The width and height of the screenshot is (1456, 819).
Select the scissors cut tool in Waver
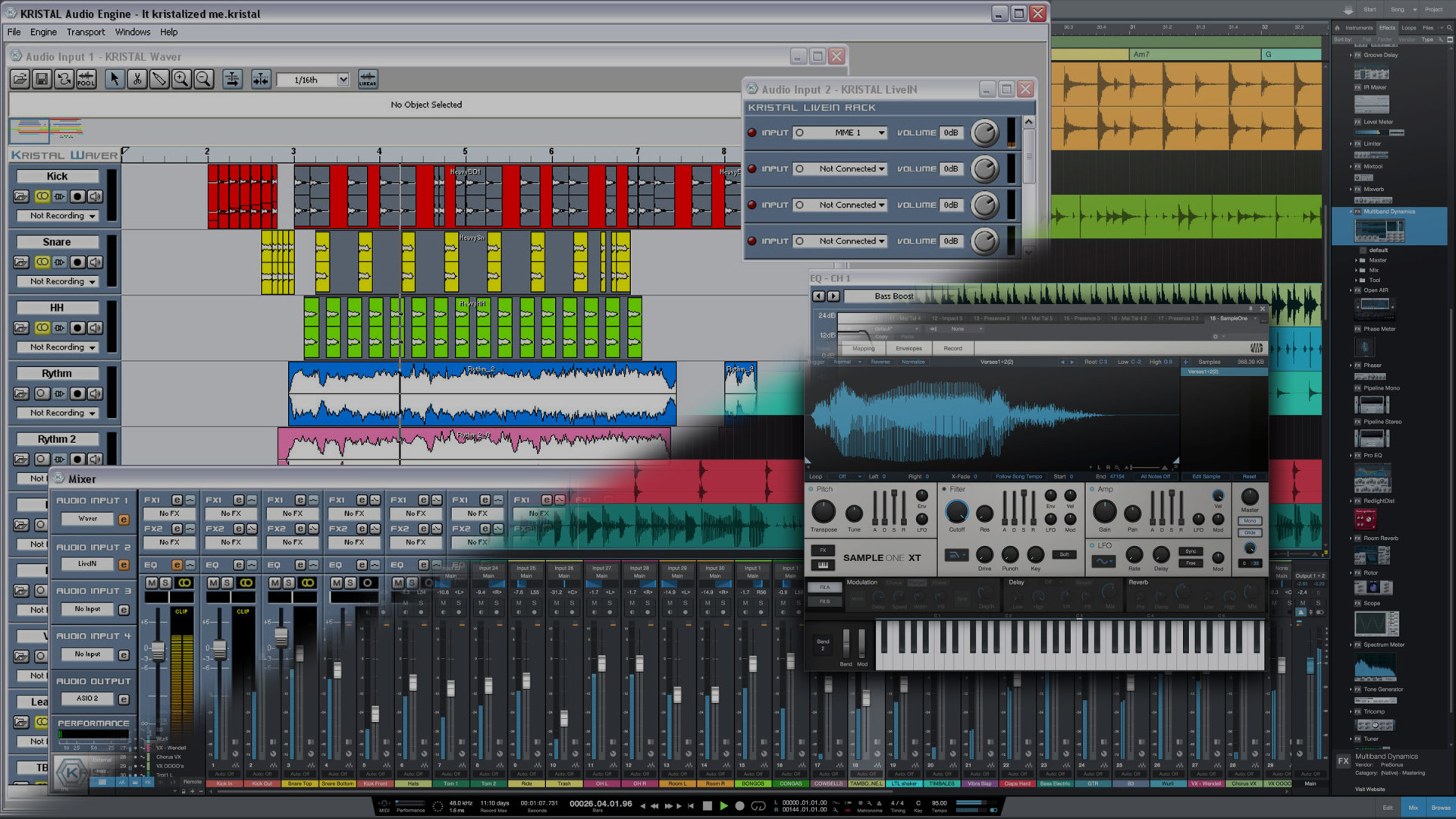click(x=136, y=79)
